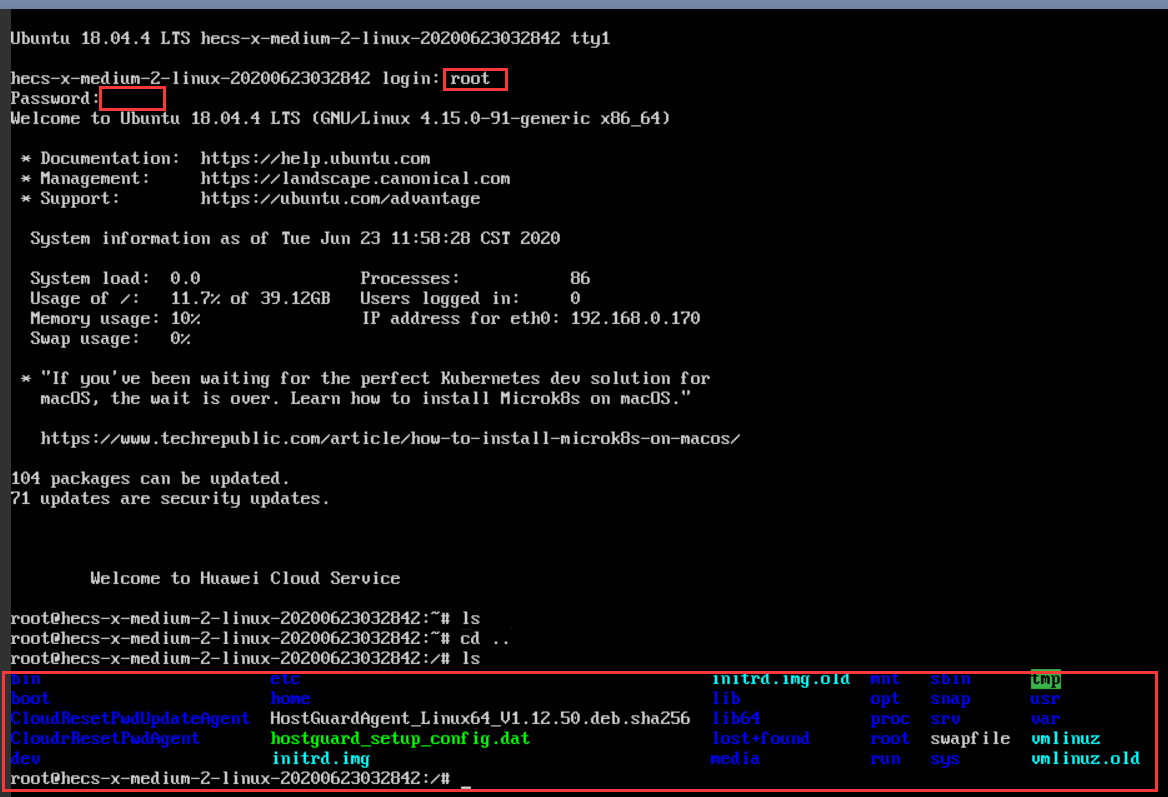The width and height of the screenshot is (1168, 797).
Task: Click the 'CloudrResetPwdAgent' directory name
Action: [105, 739]
